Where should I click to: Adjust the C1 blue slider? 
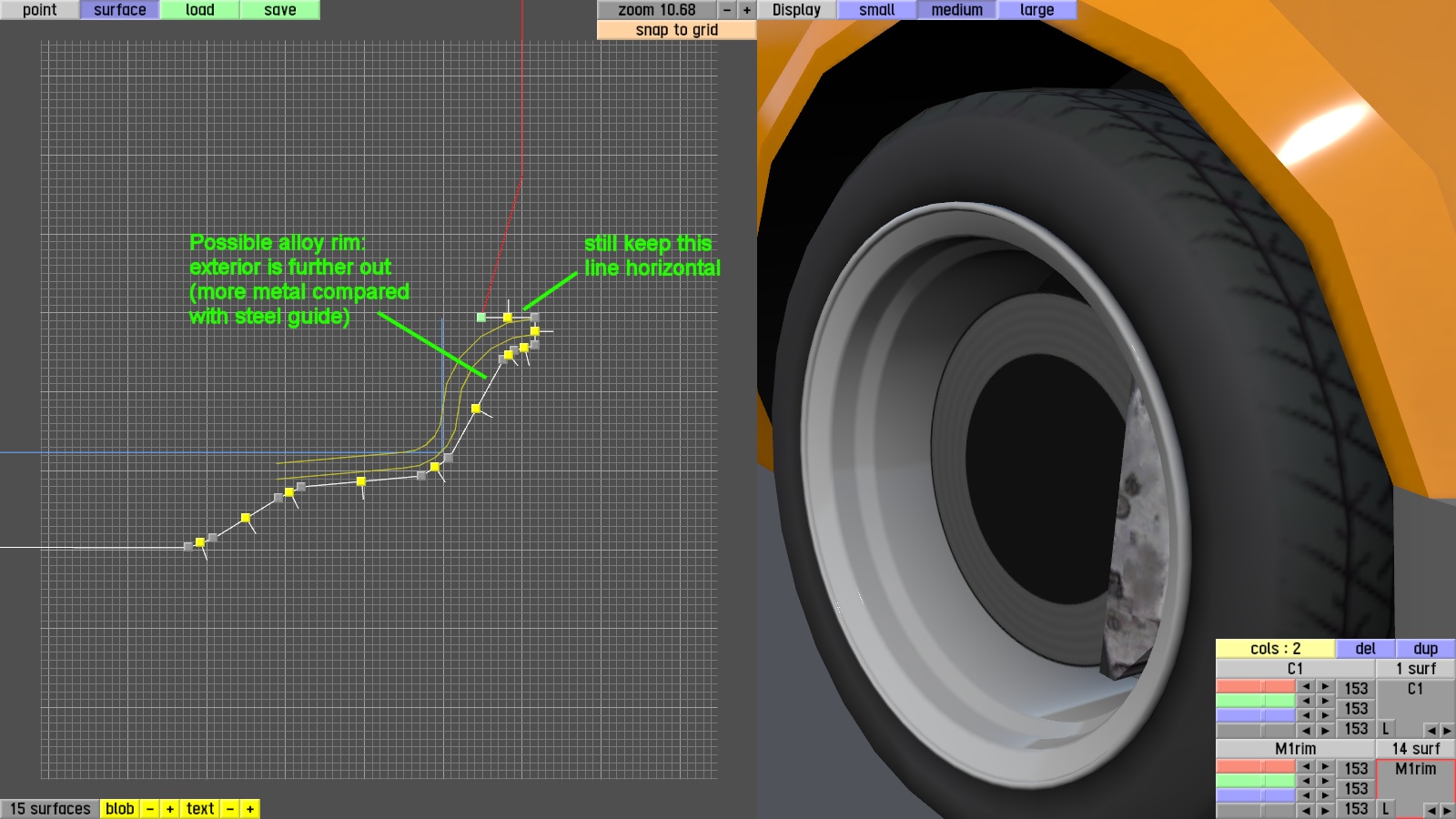(1256, 715)
